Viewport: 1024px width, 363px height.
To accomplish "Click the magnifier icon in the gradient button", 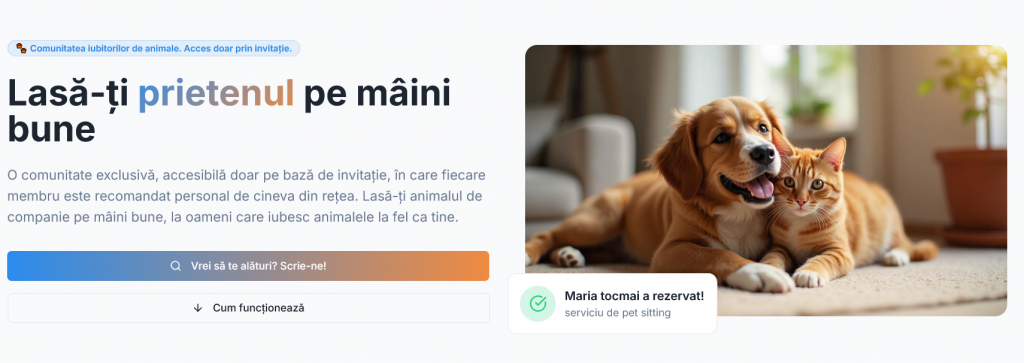I will [x=176, y=266].
